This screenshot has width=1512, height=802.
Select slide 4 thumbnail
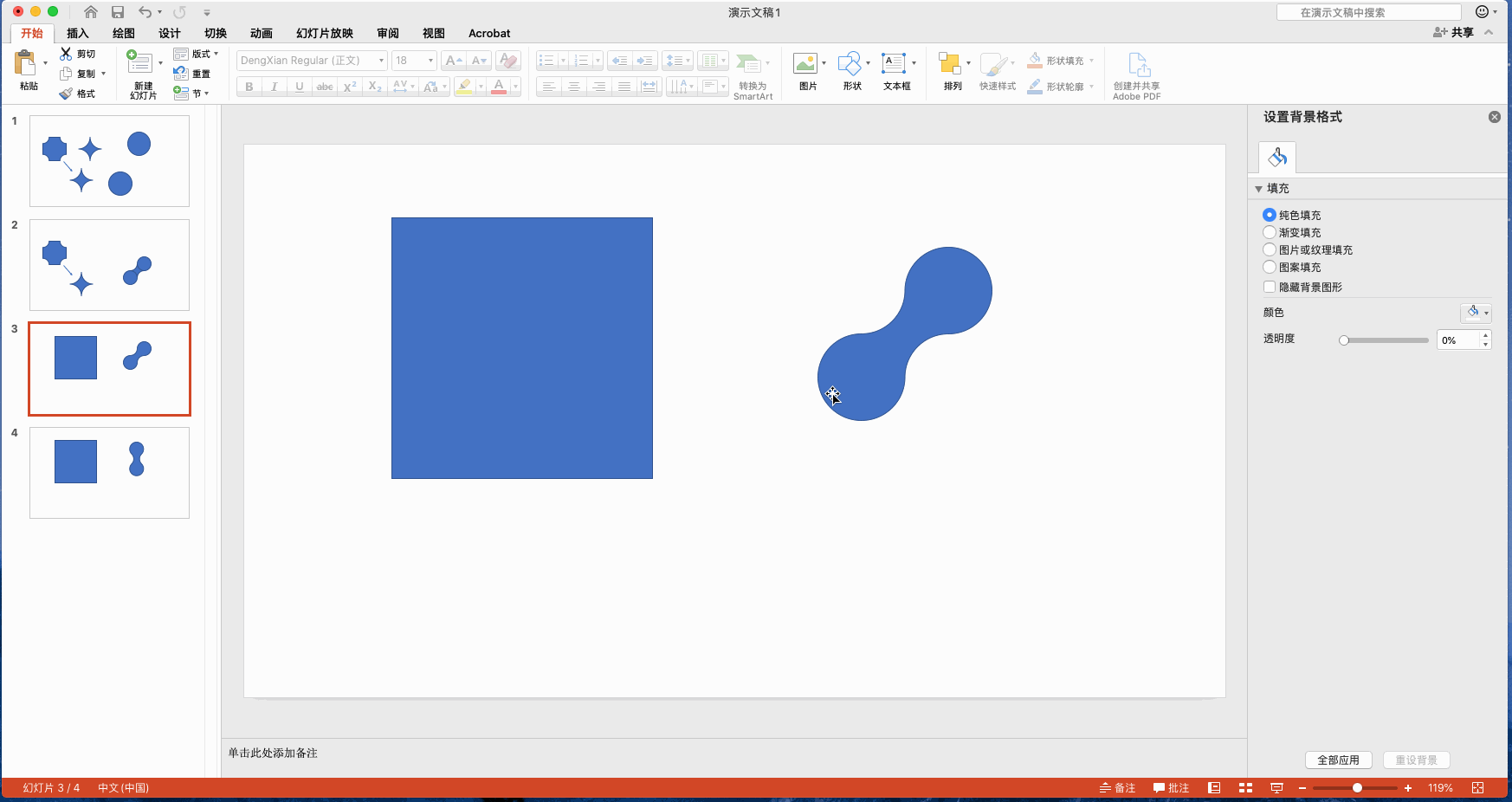(109, 472)
